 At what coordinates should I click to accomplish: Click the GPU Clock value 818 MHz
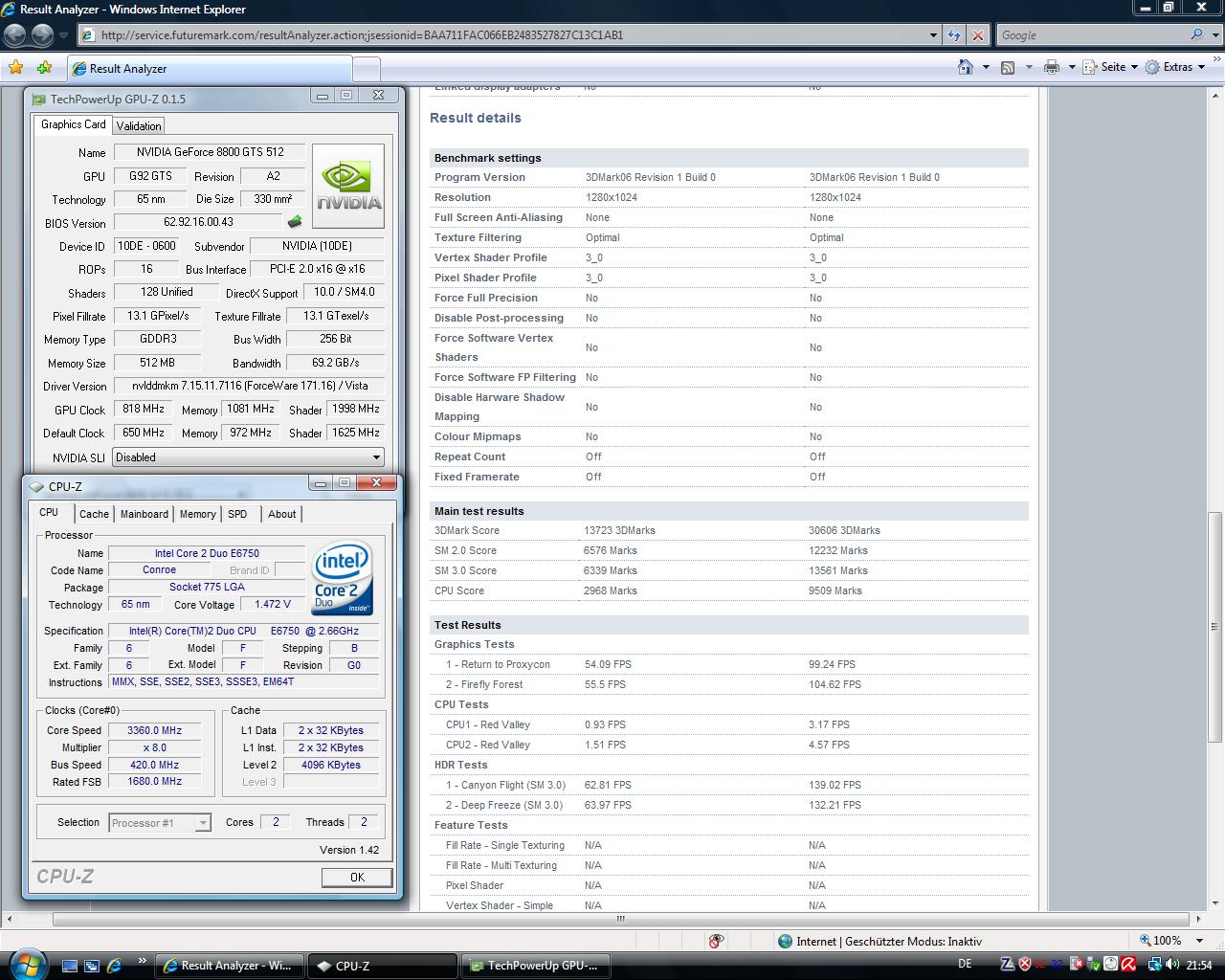point(143,409)
